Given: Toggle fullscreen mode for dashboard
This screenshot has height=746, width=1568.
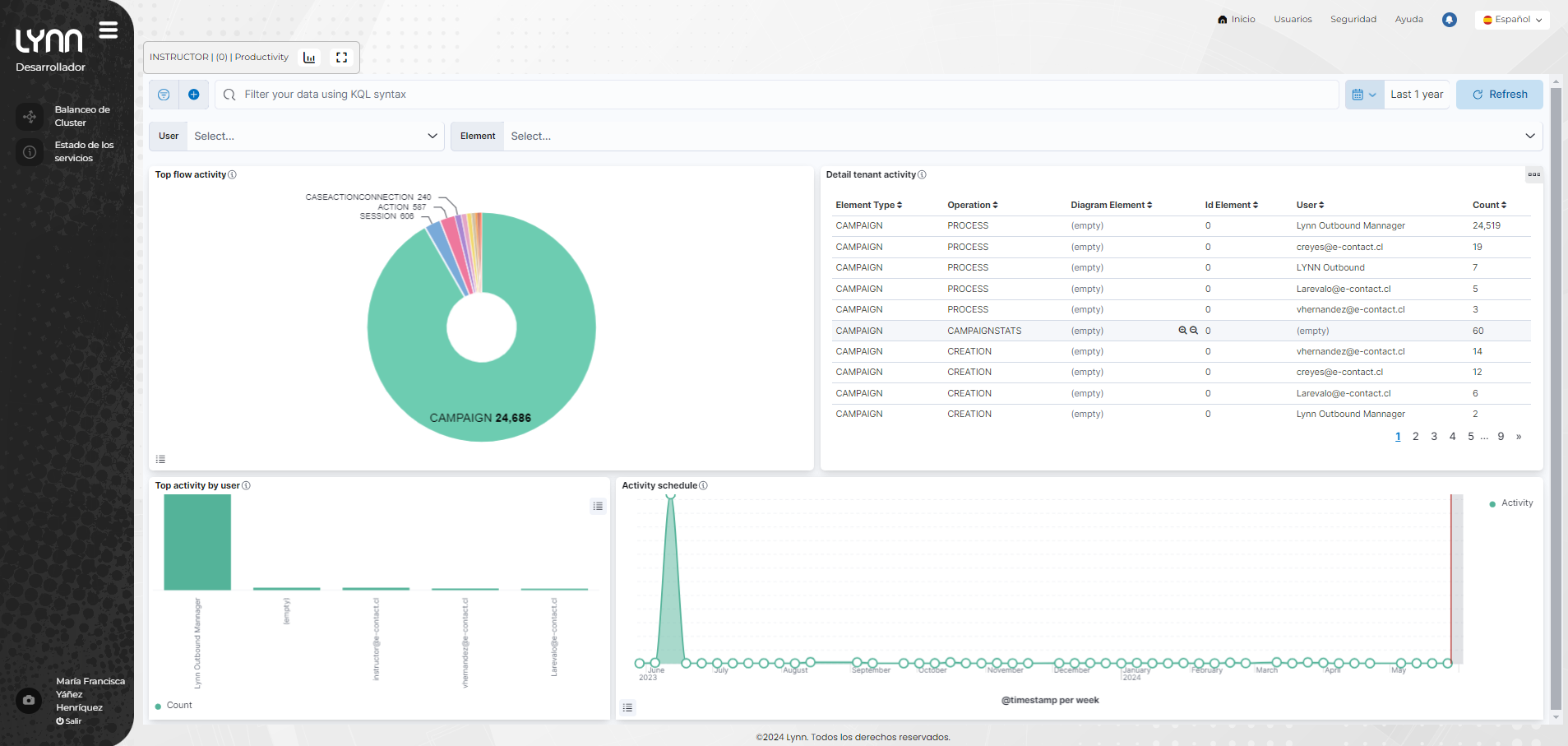Looking at the screenshot, I should (x=342, y=58).
